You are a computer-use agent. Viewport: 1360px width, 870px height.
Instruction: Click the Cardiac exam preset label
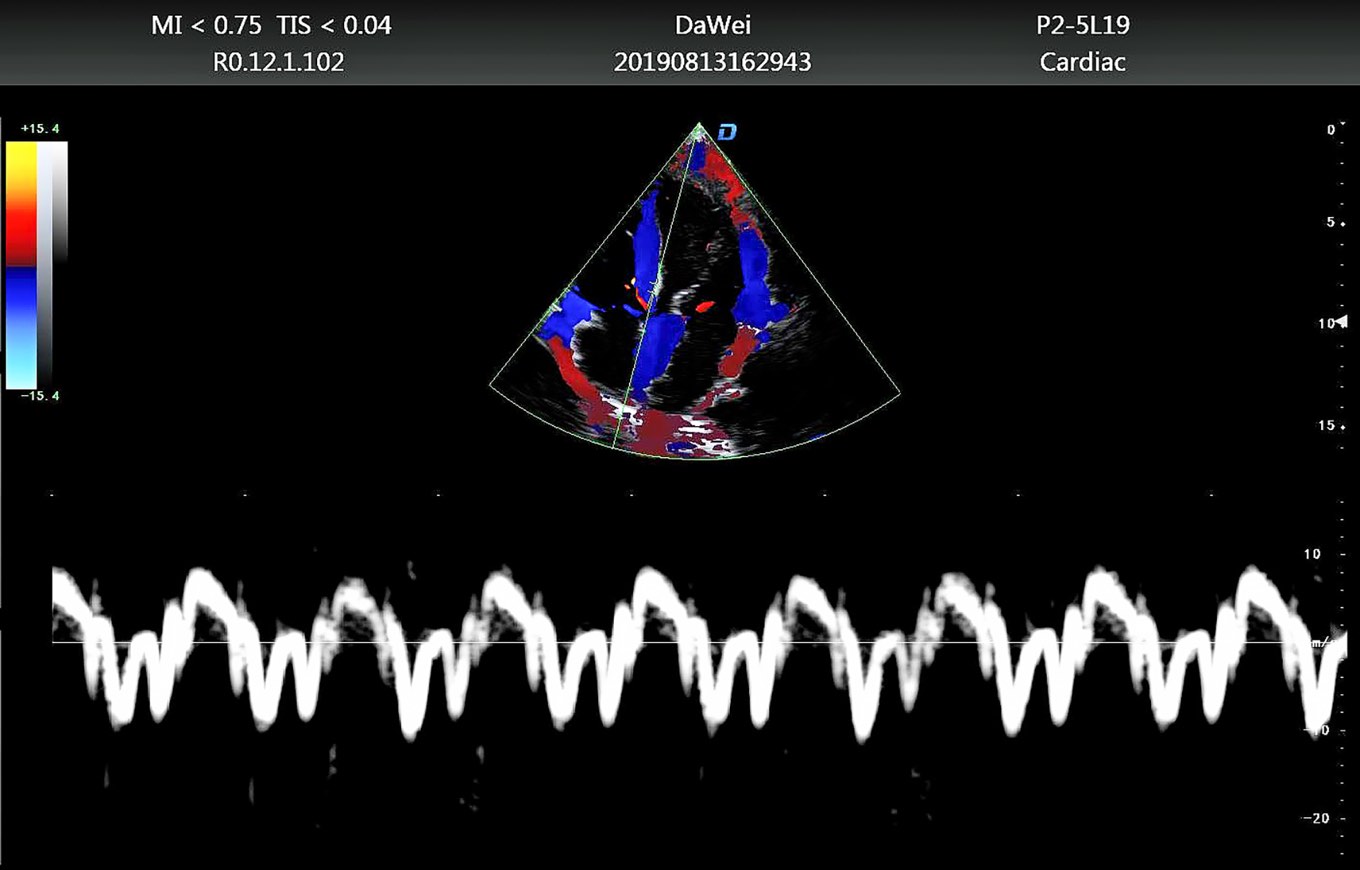pos(1083,62)
